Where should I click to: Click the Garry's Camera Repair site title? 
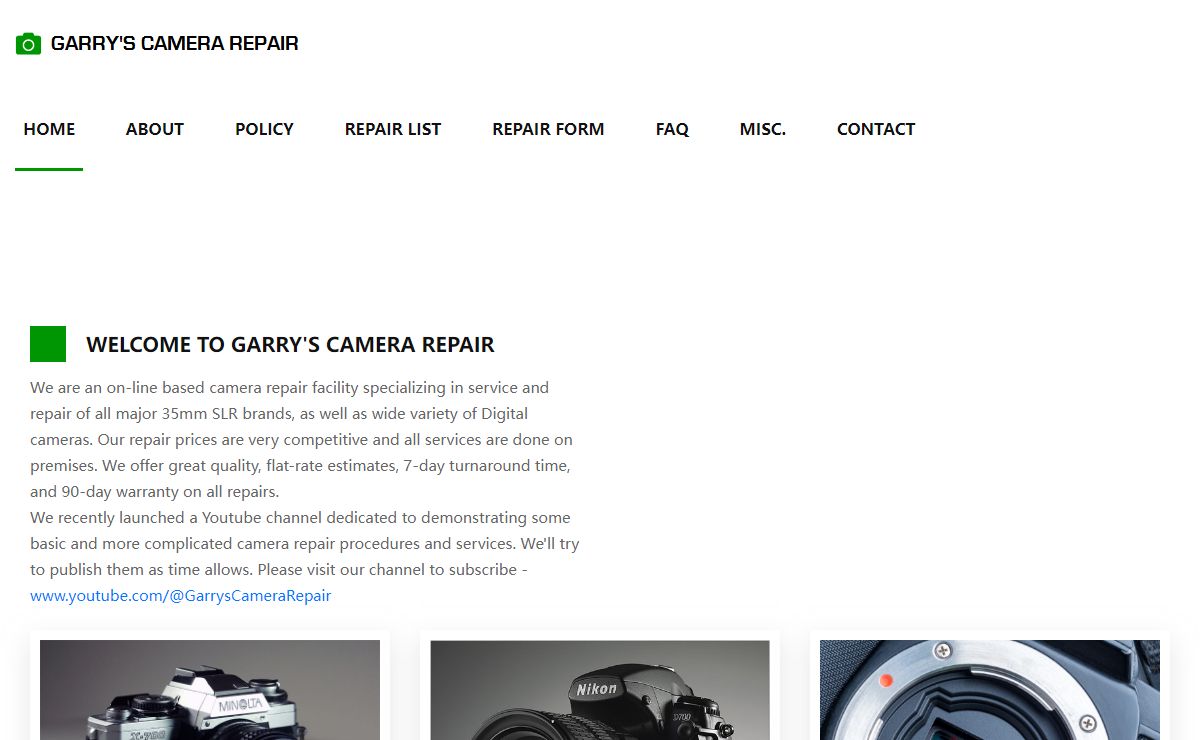[174, 43]
